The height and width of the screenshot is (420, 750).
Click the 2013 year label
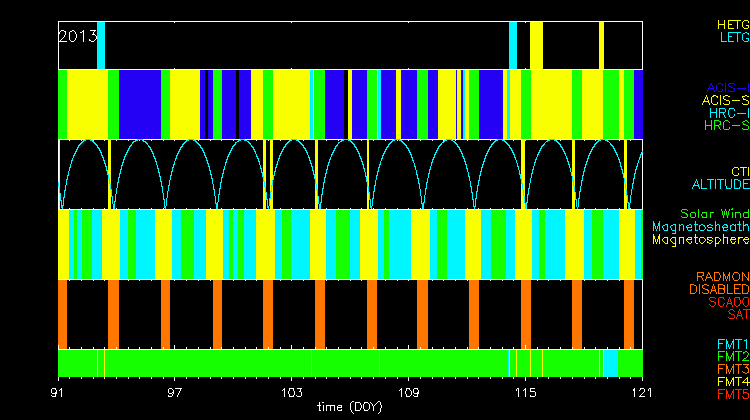(x=78, y=36)
